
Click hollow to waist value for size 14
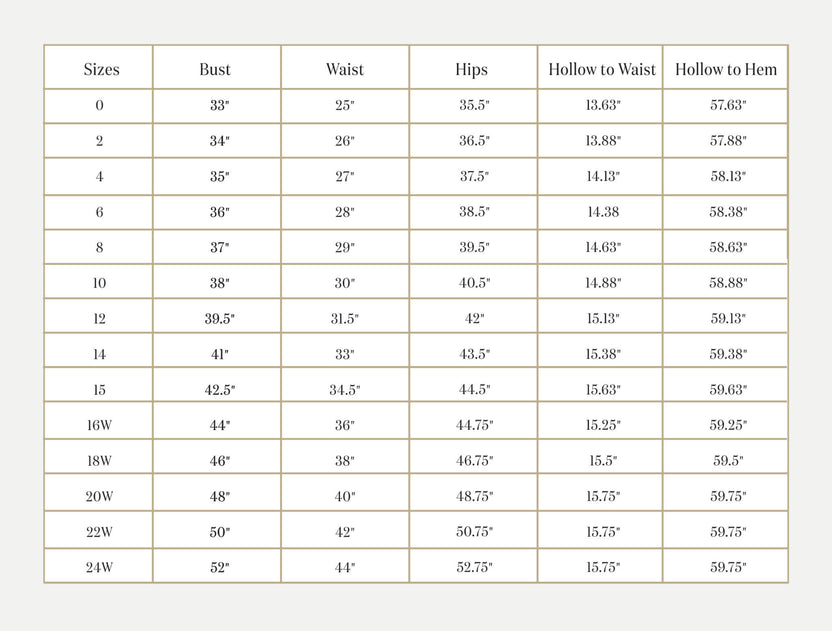point(603,354)
